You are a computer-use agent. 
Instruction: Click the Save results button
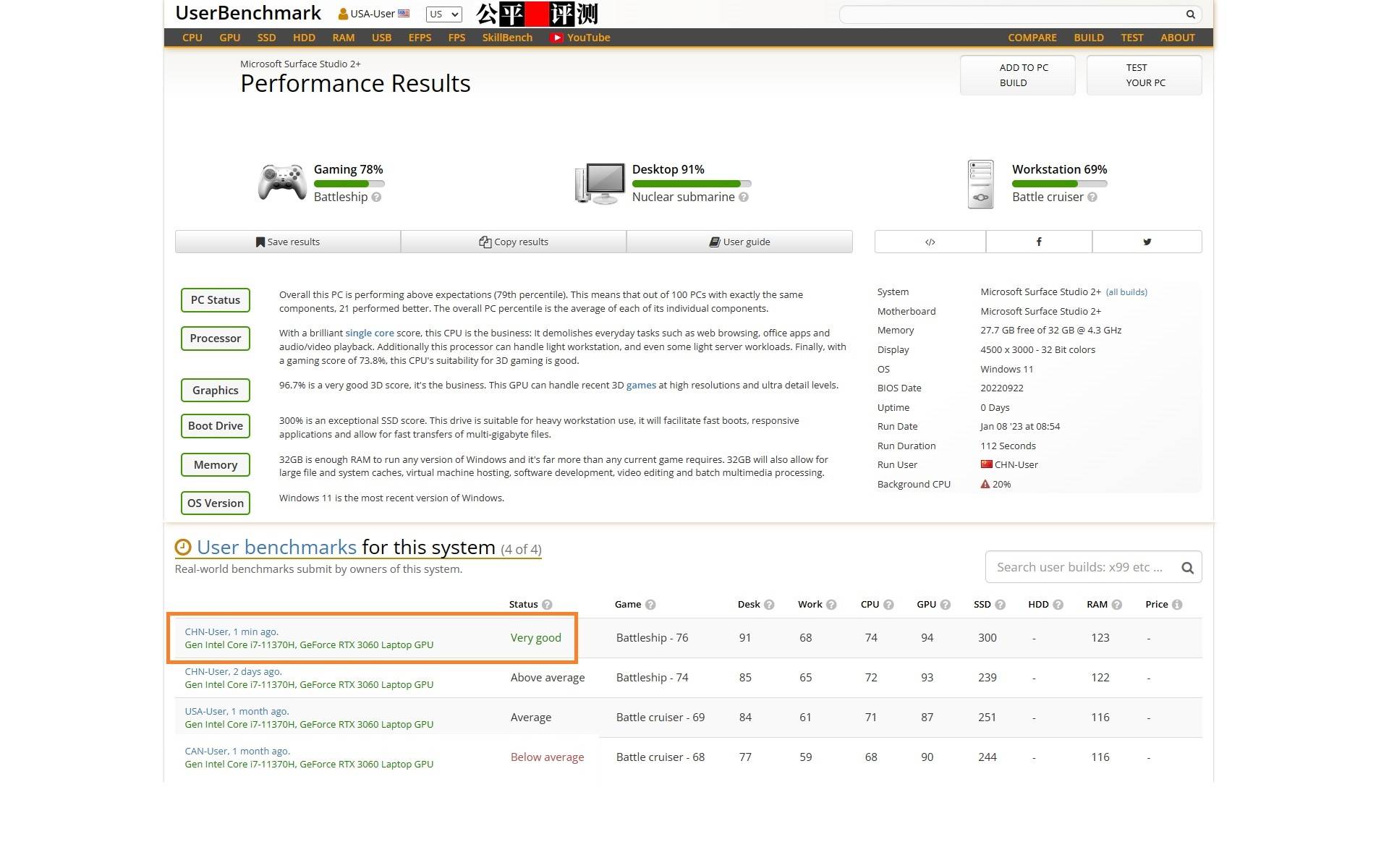pyautogui.click(x=288, y=242)
